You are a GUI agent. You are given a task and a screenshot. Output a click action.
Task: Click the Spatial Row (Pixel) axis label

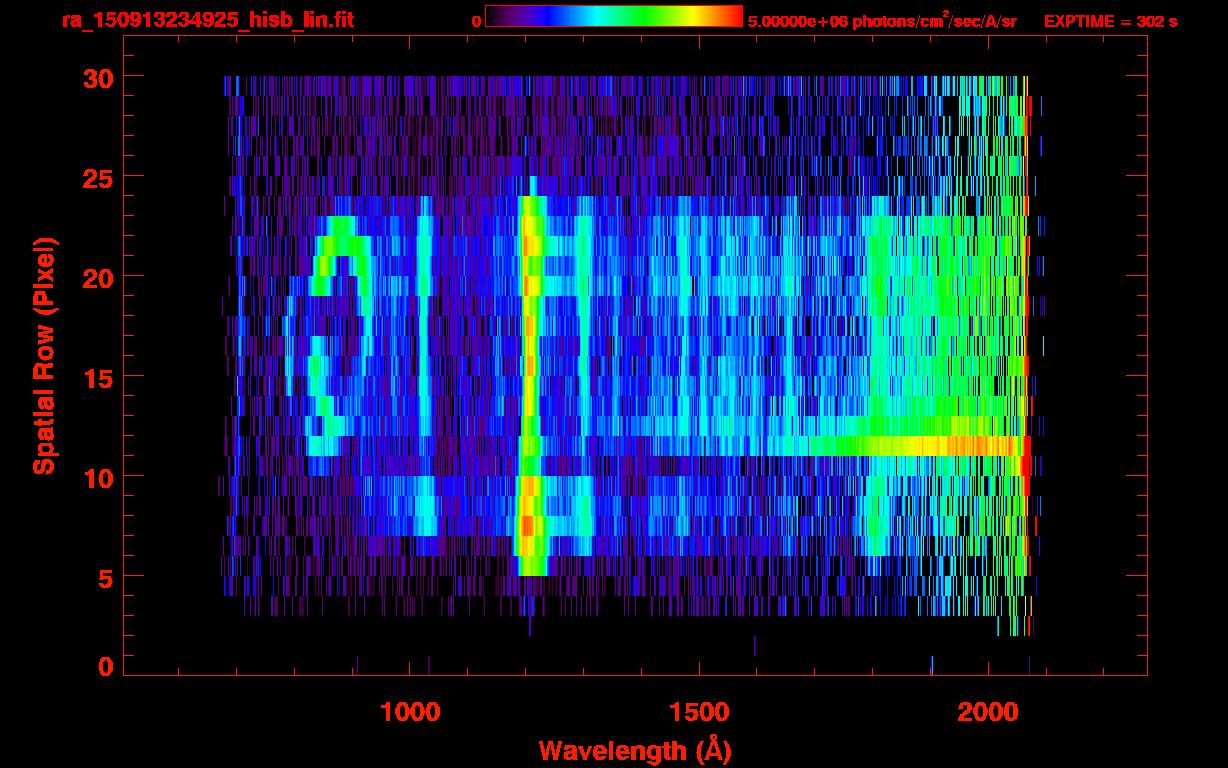44,356
